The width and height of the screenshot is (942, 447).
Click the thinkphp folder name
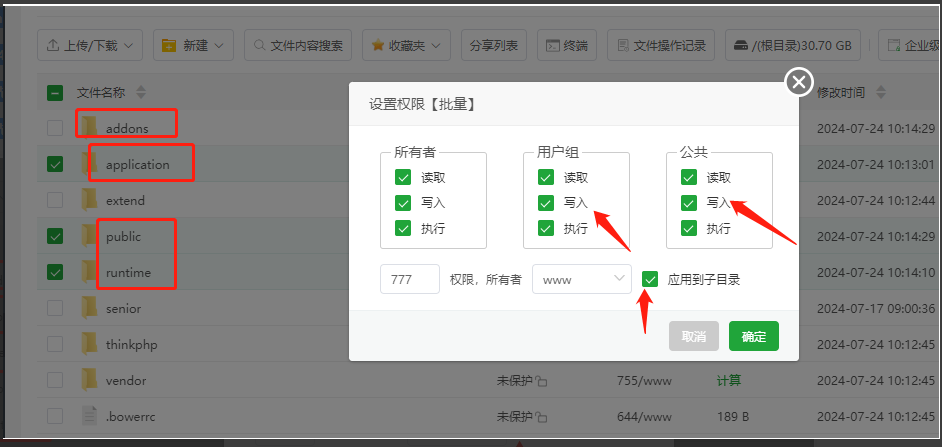tap(132, 344)
